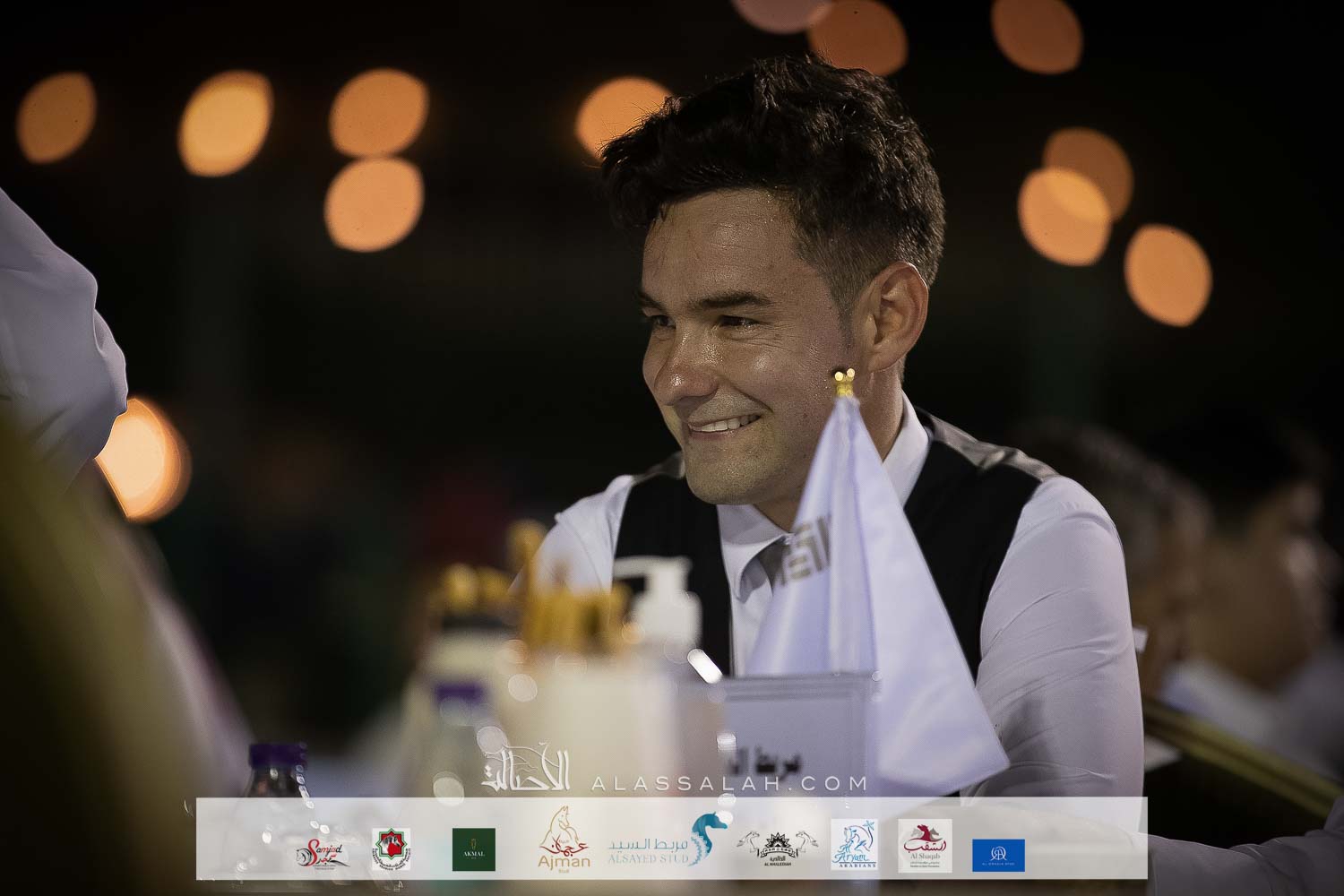Screen dimensions: 1344x896
Task: Open the green AKMAL sponsor logo
Action: pyautogui.click(x=474, y=849)
